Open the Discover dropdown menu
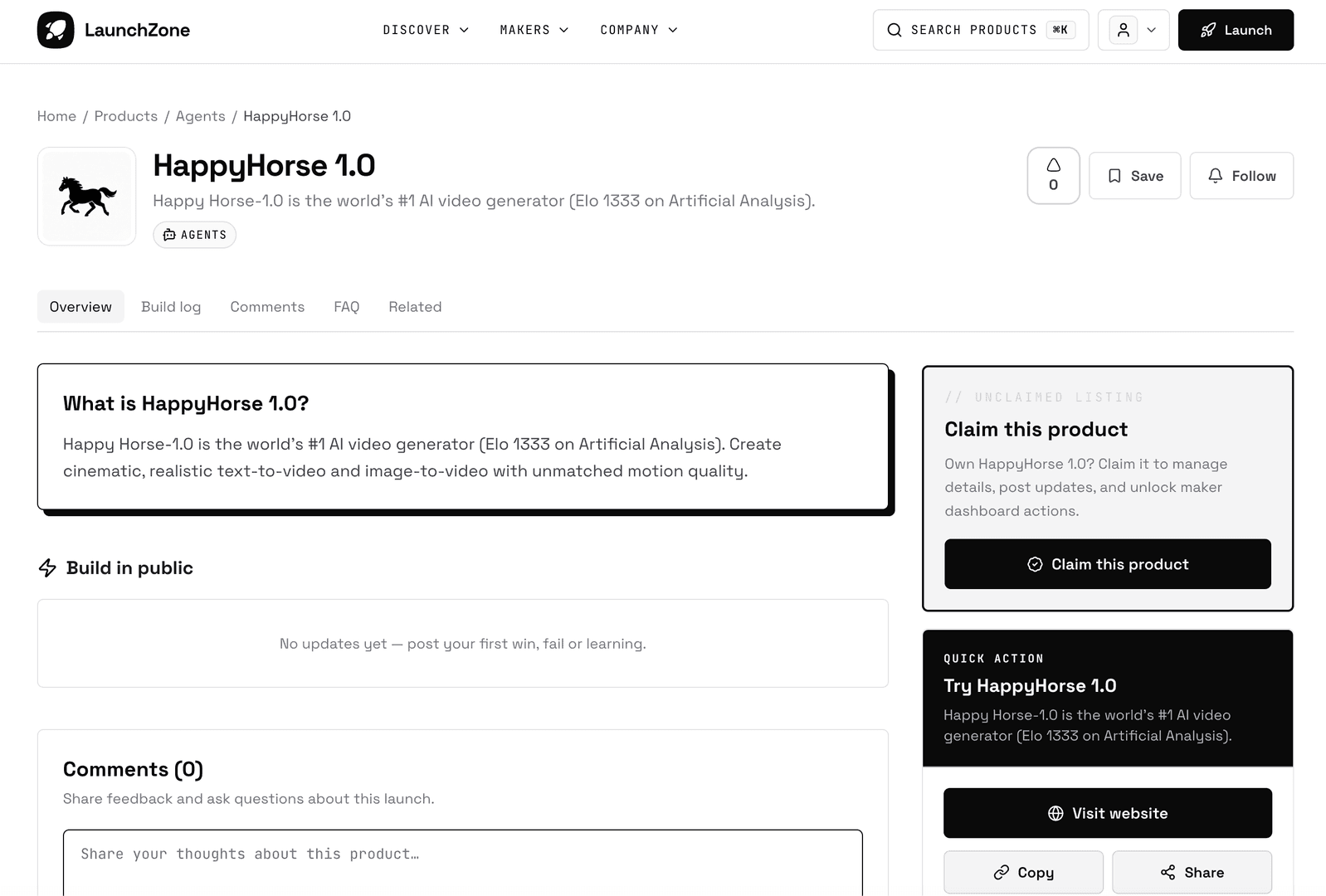Image resolution: width=1326 pixels, height=896 pixels. (426, 30)
